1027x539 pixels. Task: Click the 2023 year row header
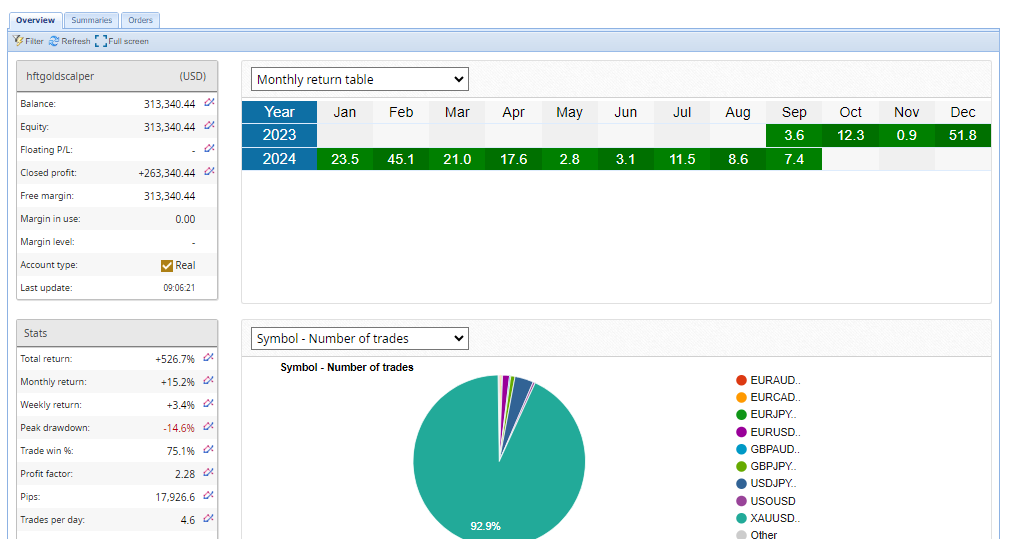[x=279, y=135]
